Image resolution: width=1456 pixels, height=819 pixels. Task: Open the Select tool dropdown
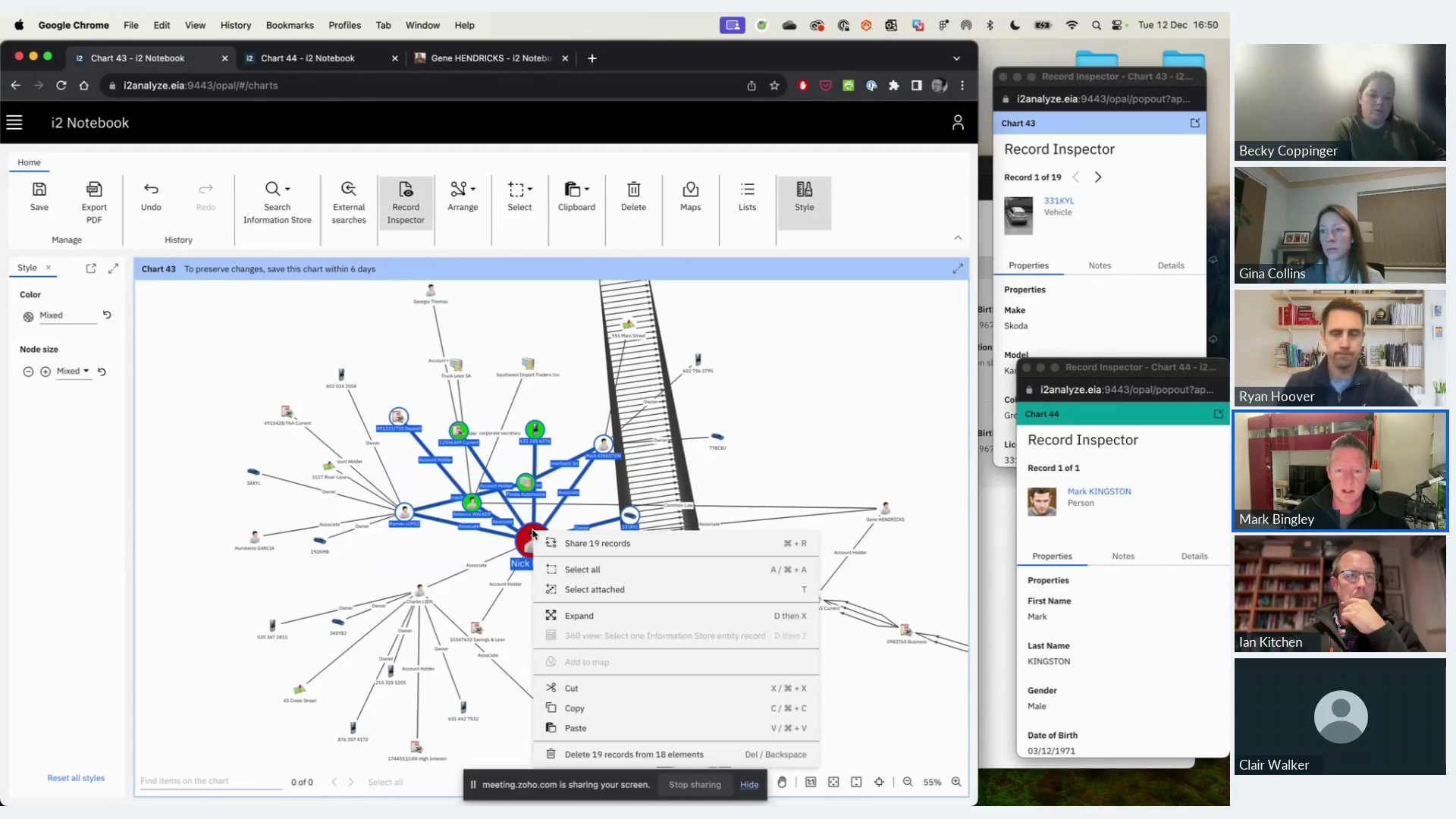[x=519, y=196]
